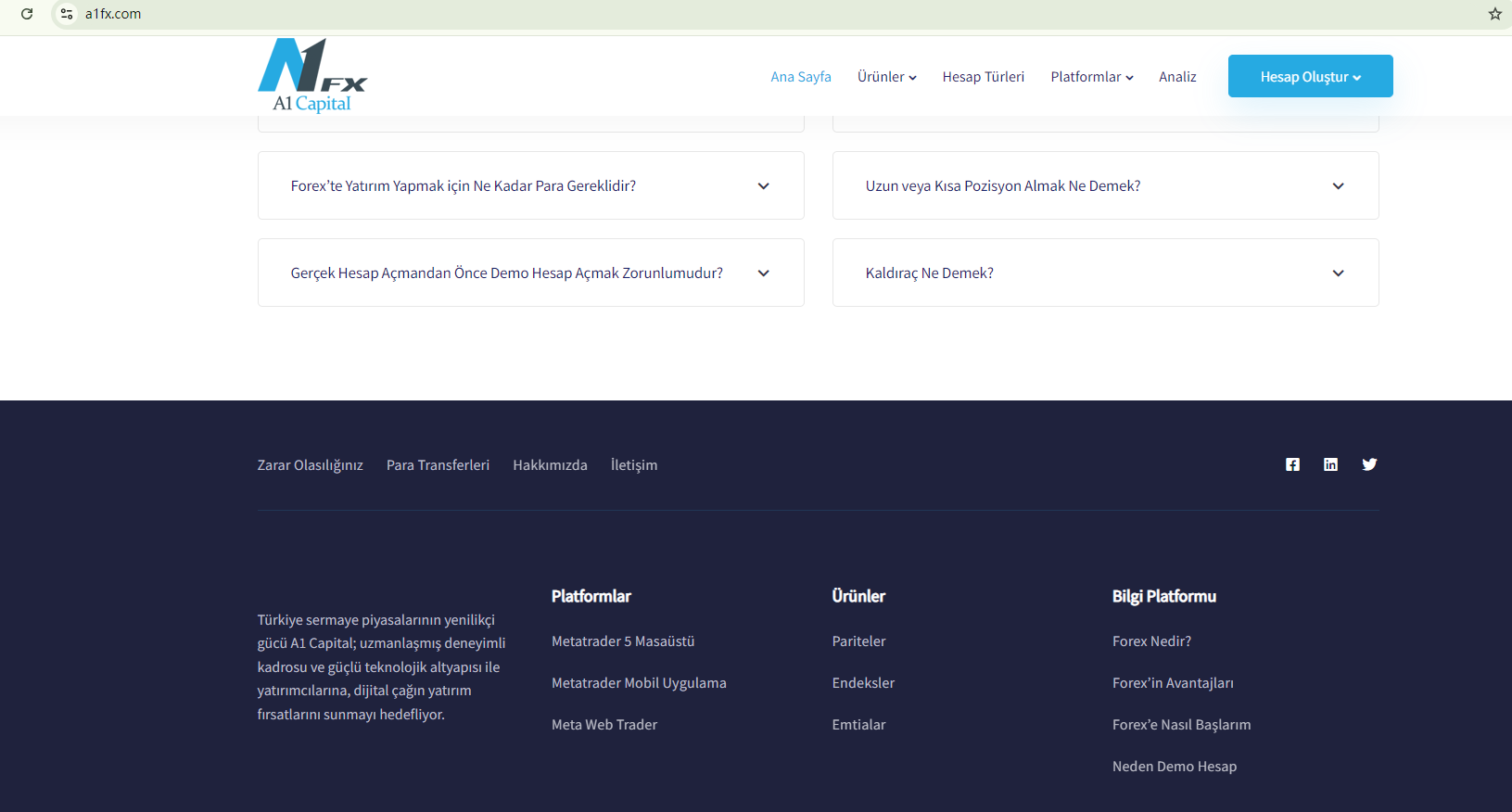Open the Para Transferleri footer link

pos(438,465)
